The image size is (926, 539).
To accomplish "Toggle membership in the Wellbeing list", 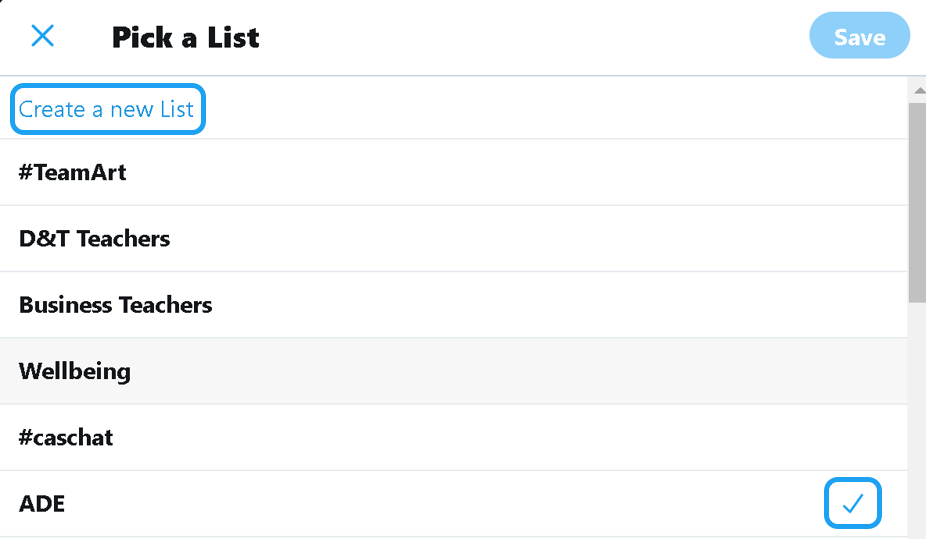I will point(450,371).
